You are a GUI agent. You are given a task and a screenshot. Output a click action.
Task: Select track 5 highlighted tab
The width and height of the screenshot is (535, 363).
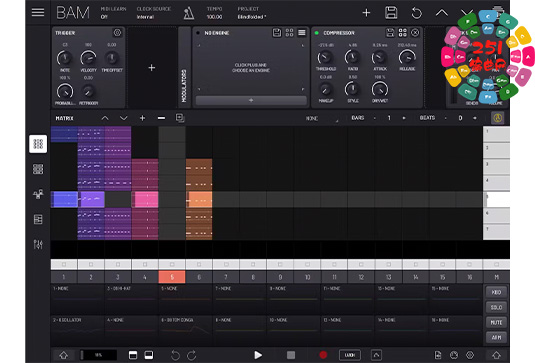click(172, 277)
